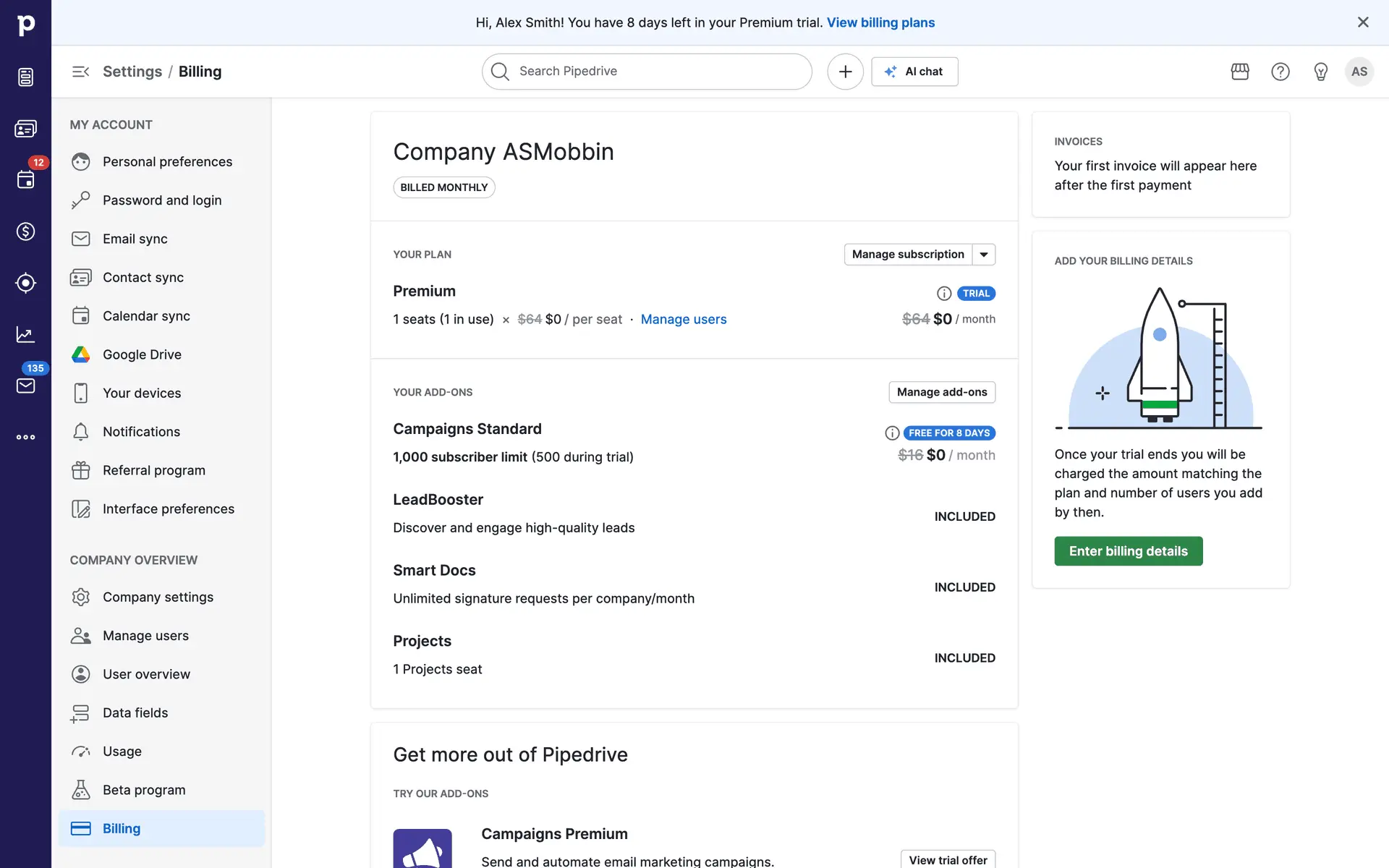Open the Insights chart icon in left rail
The width and height of the screenshot is (1389, 868).
tap(25, 334)
